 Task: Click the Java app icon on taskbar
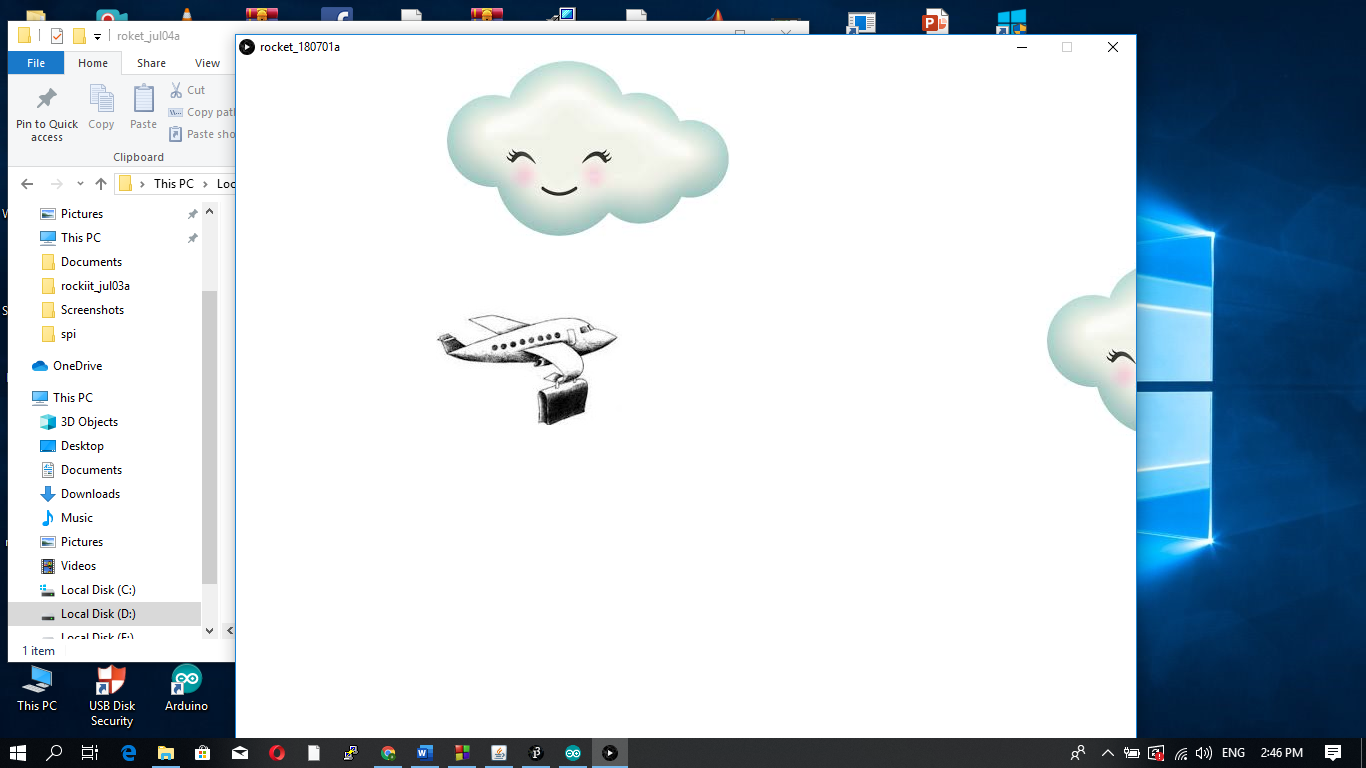pyautogui.click(x=499, y=753)
